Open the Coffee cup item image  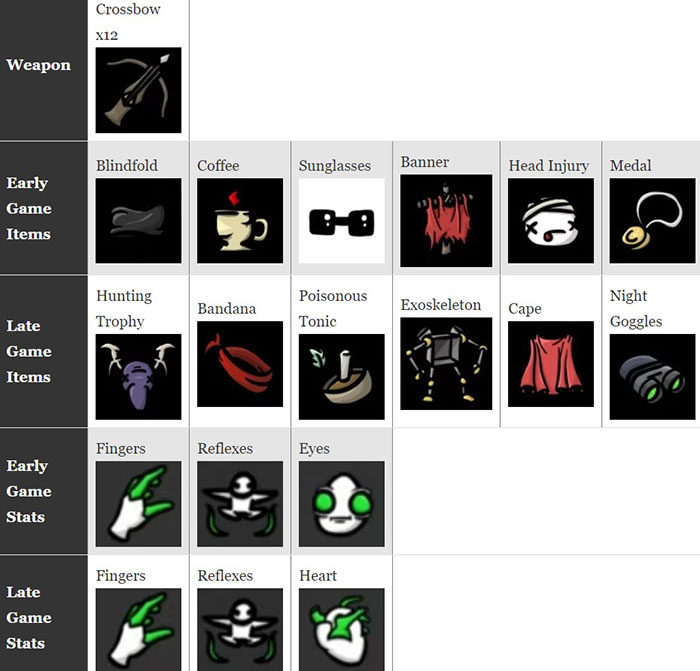coord(240,221)
